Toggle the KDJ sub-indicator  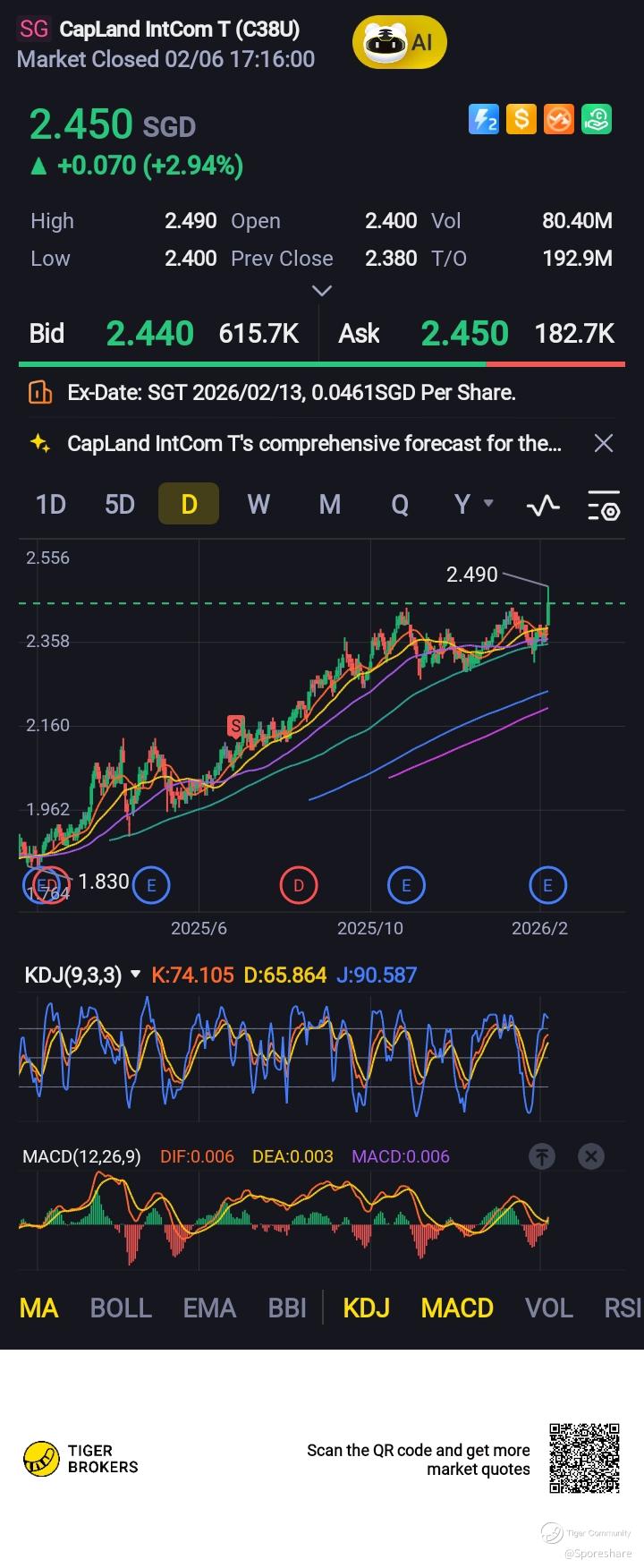click(x=367, y=1308)
